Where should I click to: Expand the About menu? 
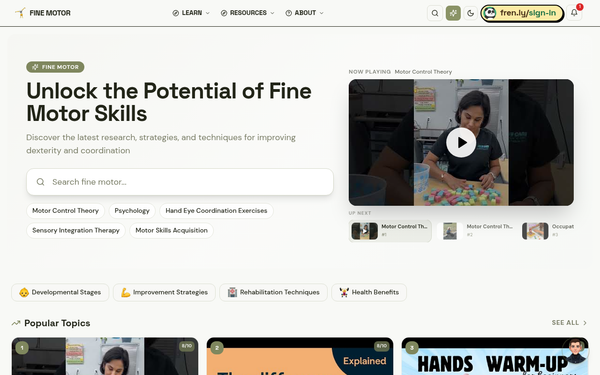click(305, 13)
